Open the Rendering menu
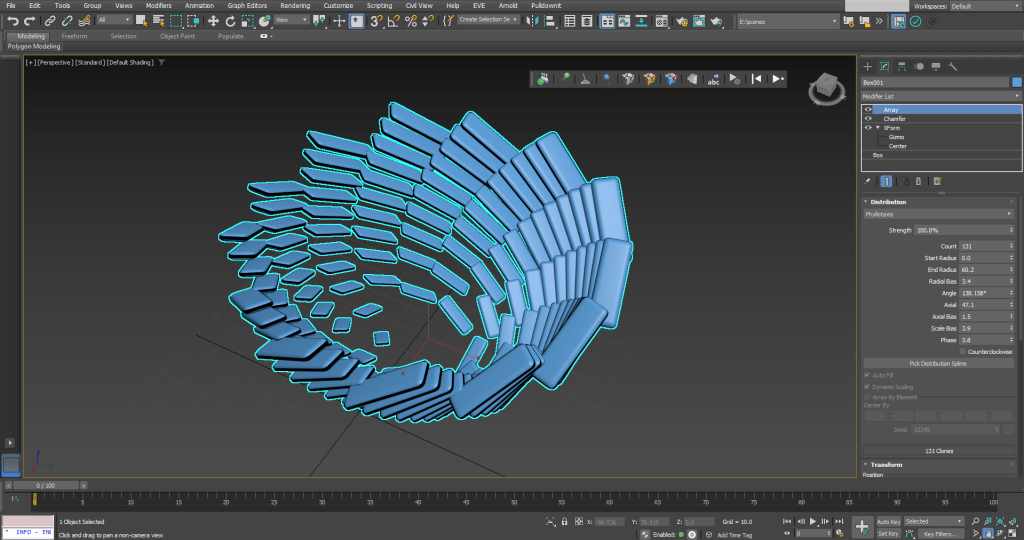Viewport: 1024px width, 540px height. click(x=295, y=6)
